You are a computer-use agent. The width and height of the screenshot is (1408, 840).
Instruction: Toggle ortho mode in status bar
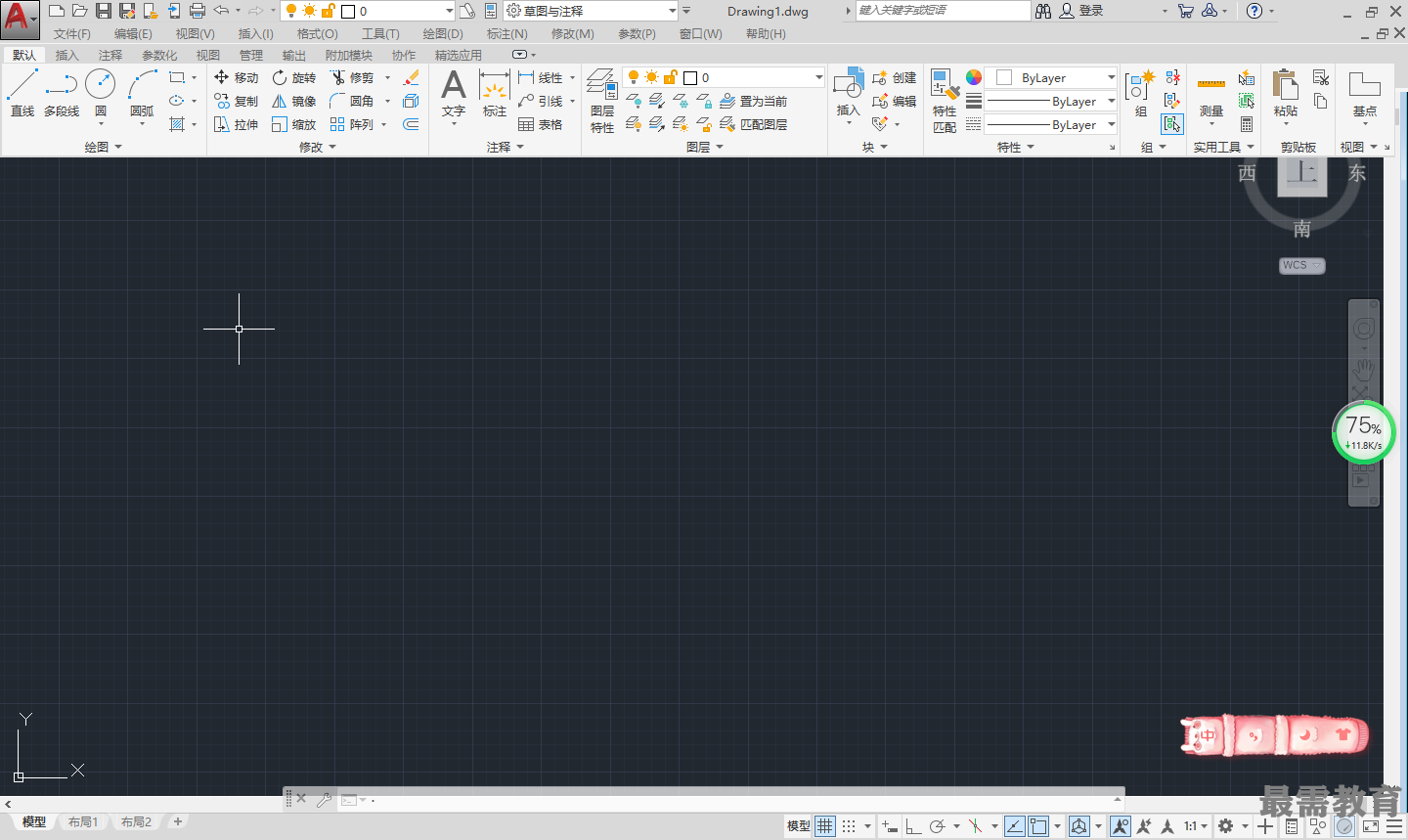[x=913, y=826]
